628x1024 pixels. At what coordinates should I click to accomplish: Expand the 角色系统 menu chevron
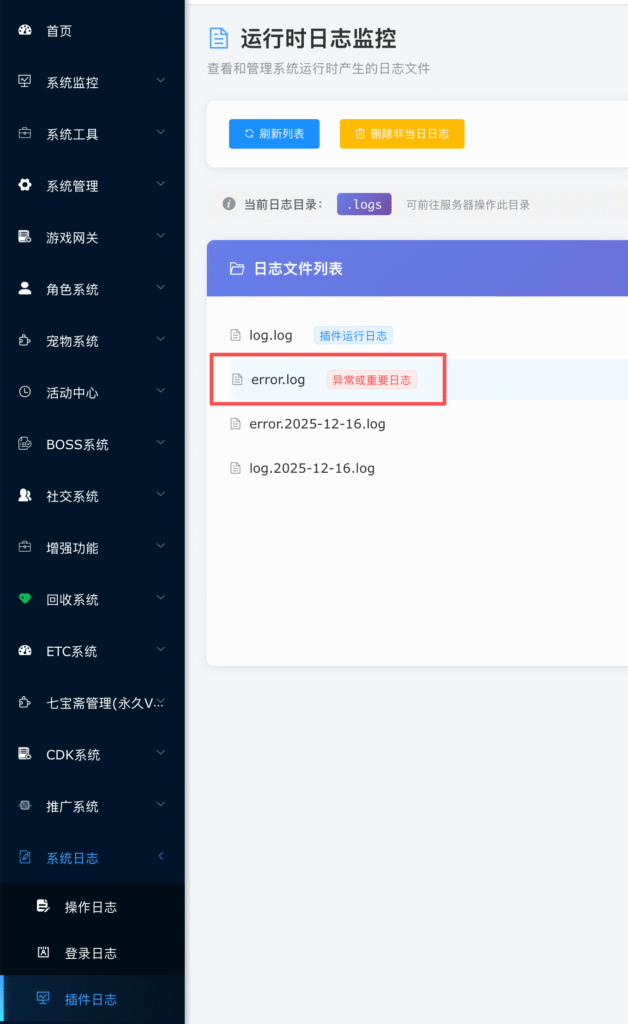coord(161,287)
